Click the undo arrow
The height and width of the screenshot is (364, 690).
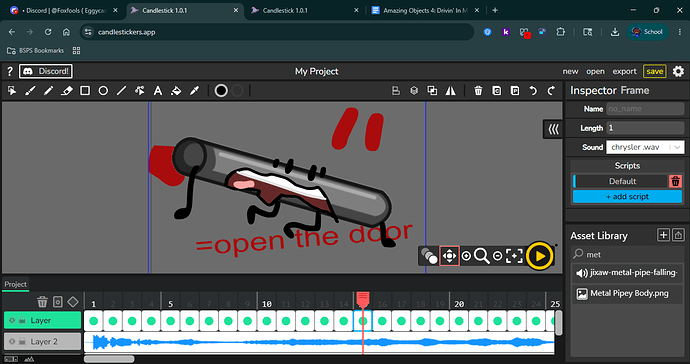pyautogui.click(x=533, y=91)
